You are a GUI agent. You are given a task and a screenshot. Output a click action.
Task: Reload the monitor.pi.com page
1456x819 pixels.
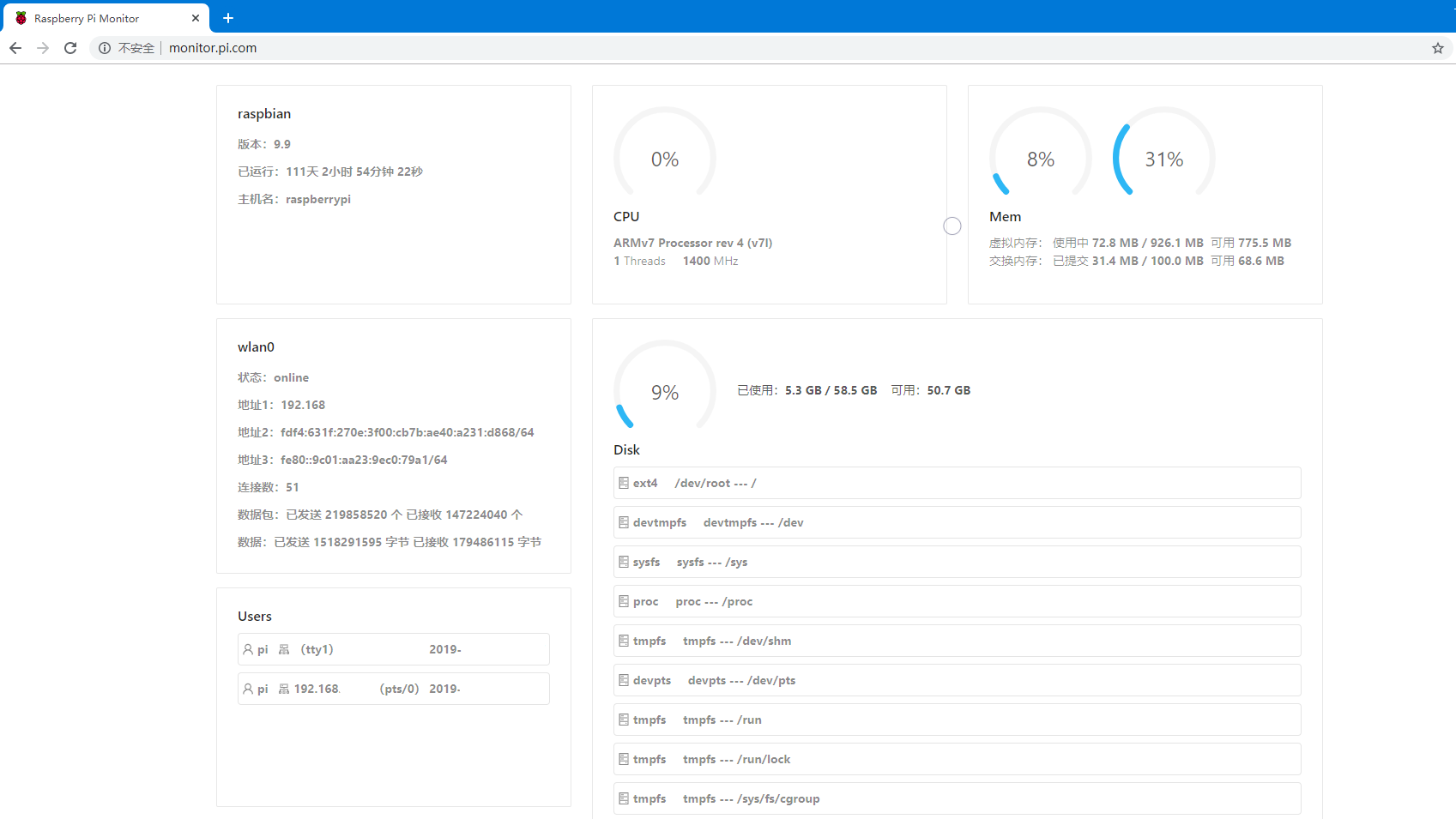pyautogui.click(x=70, y=48)
